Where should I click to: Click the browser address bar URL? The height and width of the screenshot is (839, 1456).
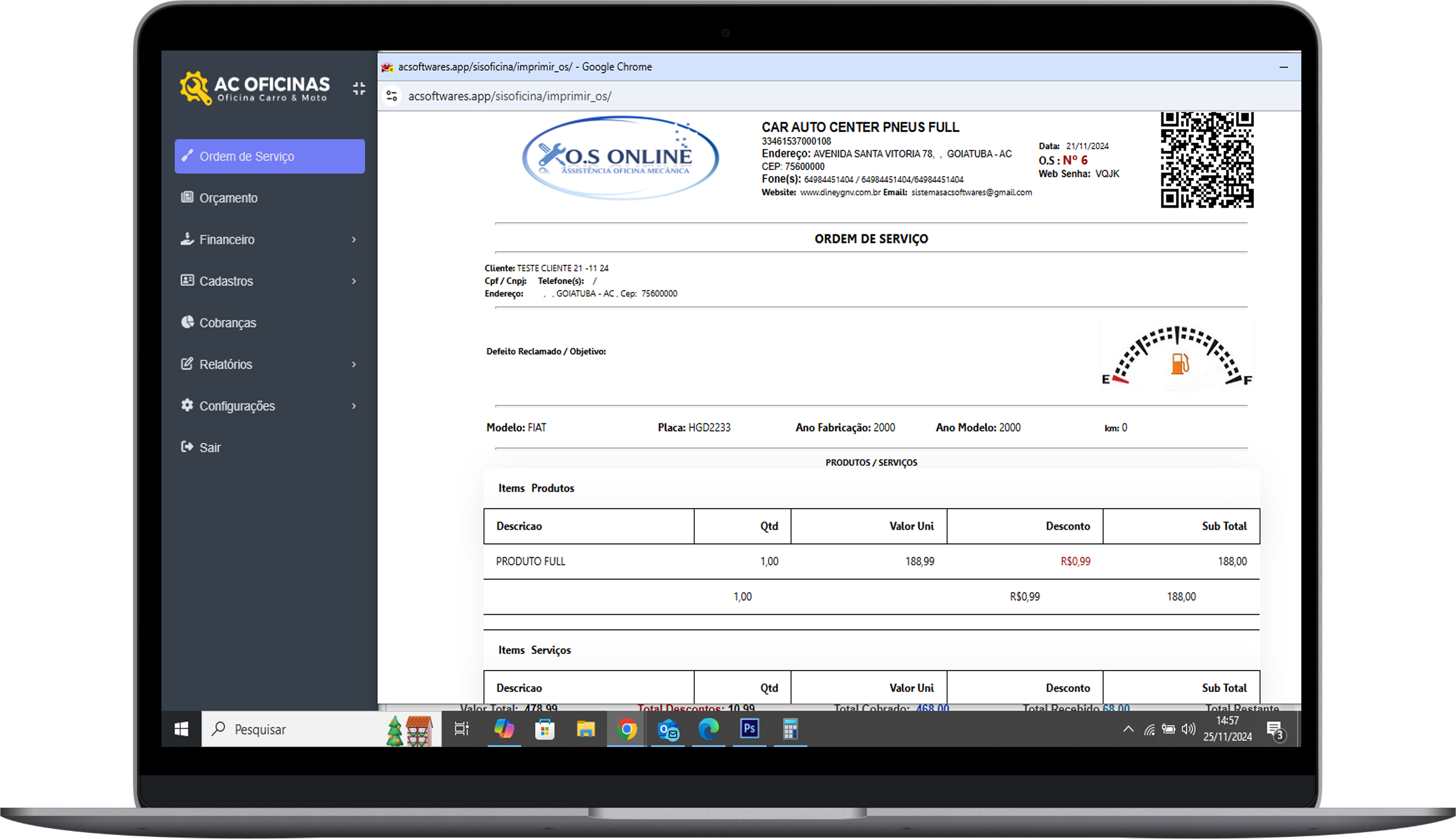click(510, 96)
